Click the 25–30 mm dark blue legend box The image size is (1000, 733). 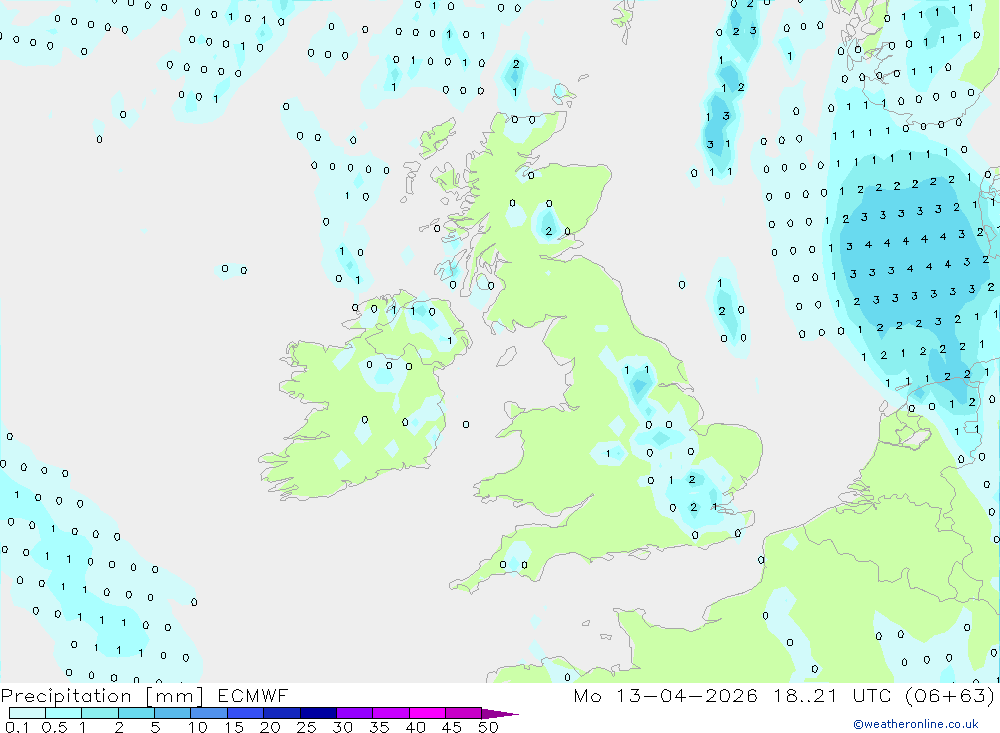318,713
